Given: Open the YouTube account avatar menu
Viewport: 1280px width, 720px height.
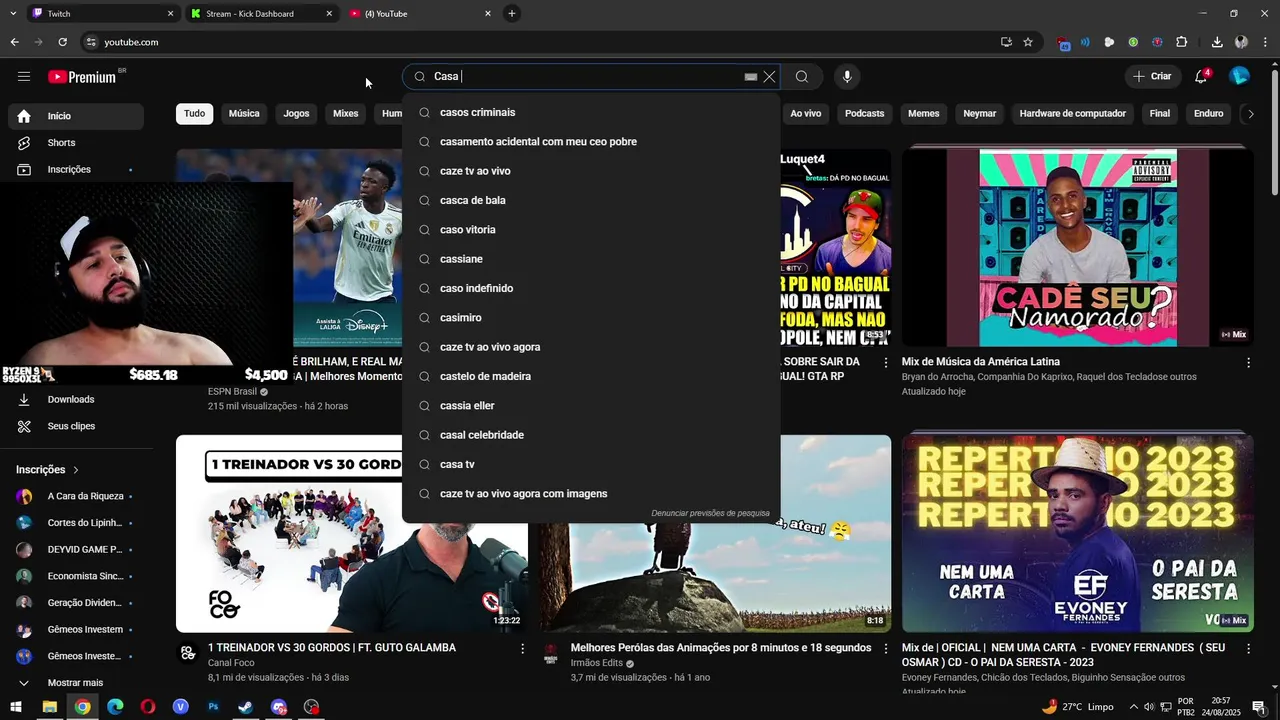Looking at the screenshot, I should tap(1239, 76).
